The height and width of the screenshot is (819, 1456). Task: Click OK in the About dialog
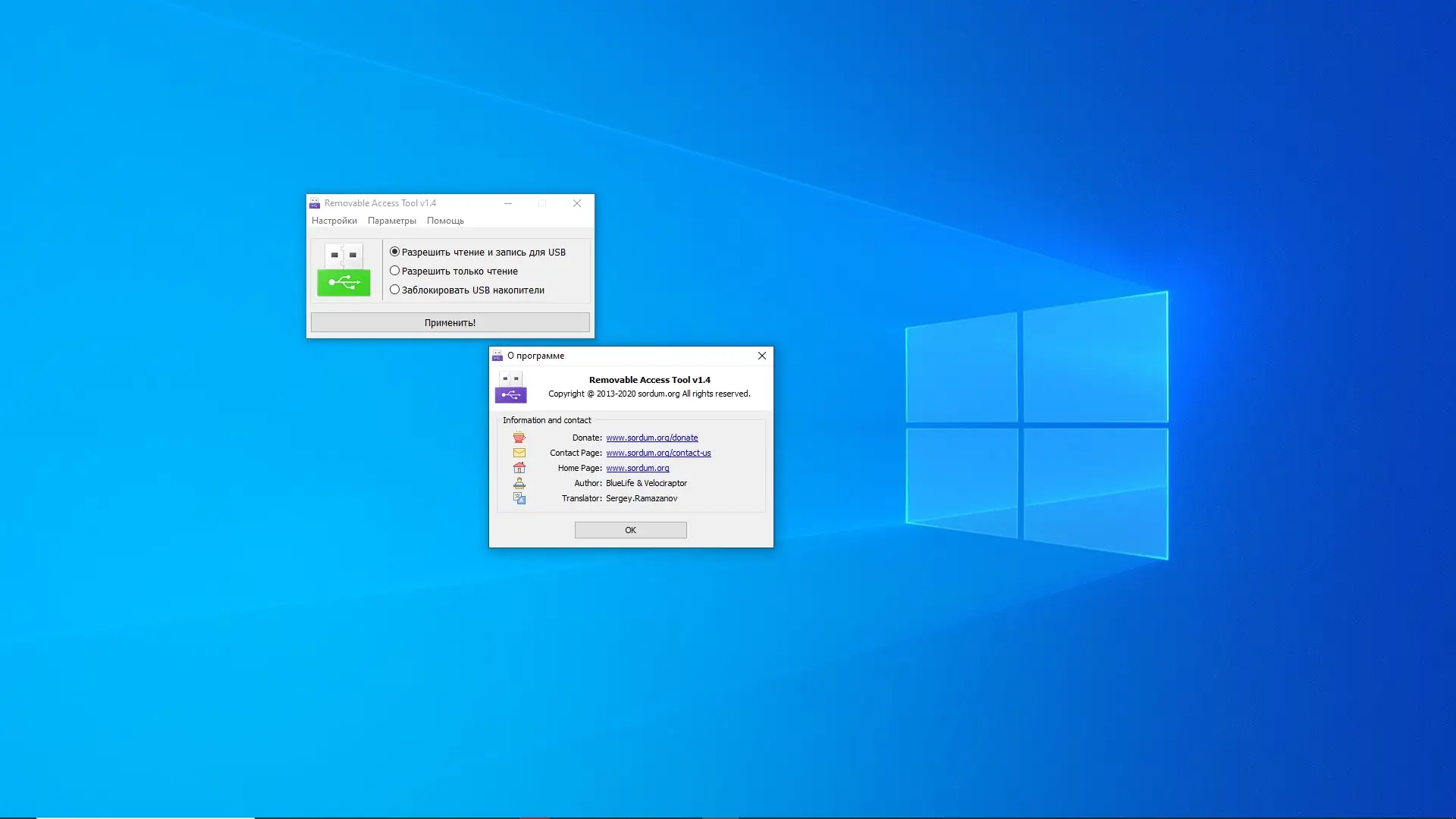pyautogui.click(x=630, y=530)
